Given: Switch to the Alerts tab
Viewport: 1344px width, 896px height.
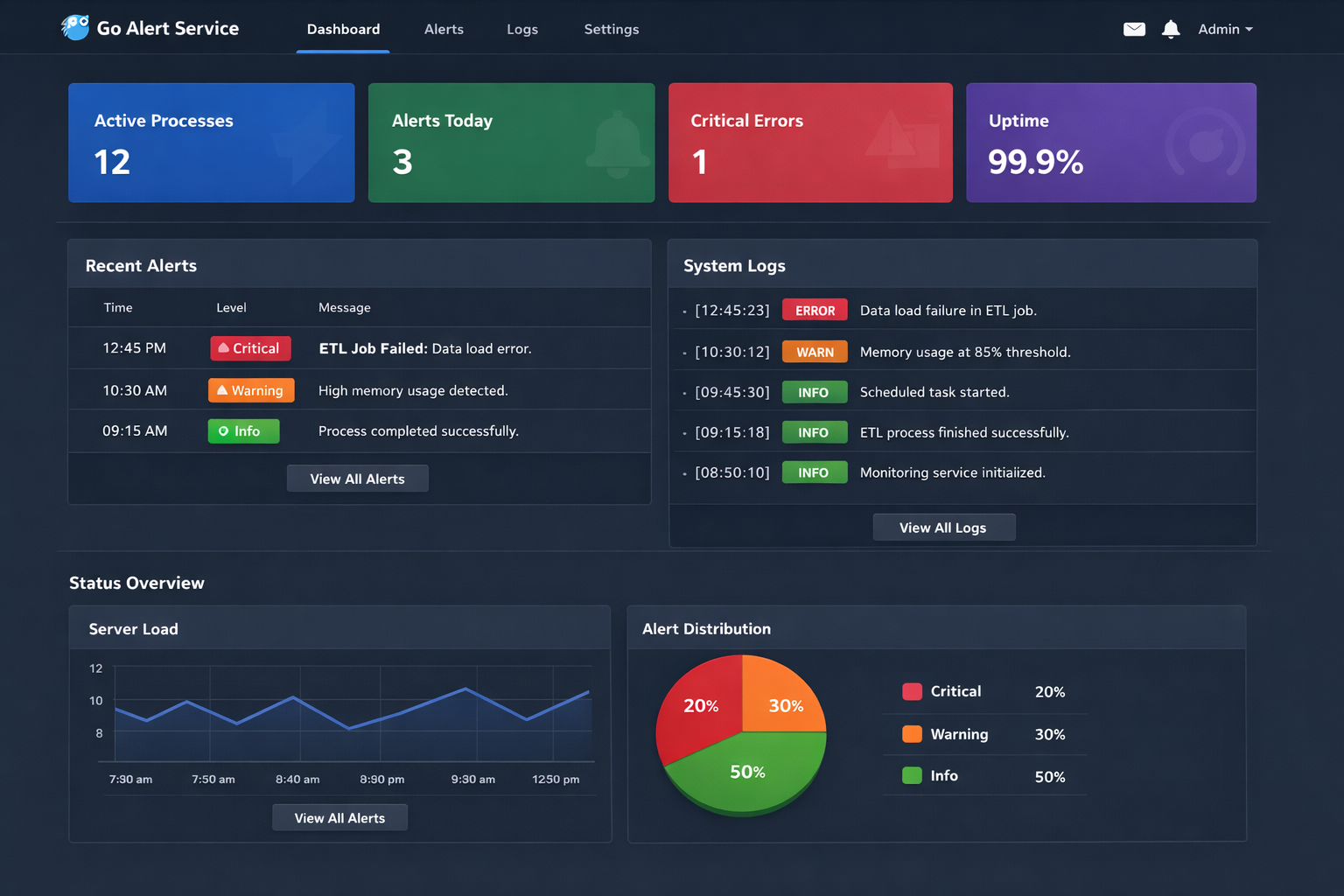Looking at the screenshot, I should 444,29.
